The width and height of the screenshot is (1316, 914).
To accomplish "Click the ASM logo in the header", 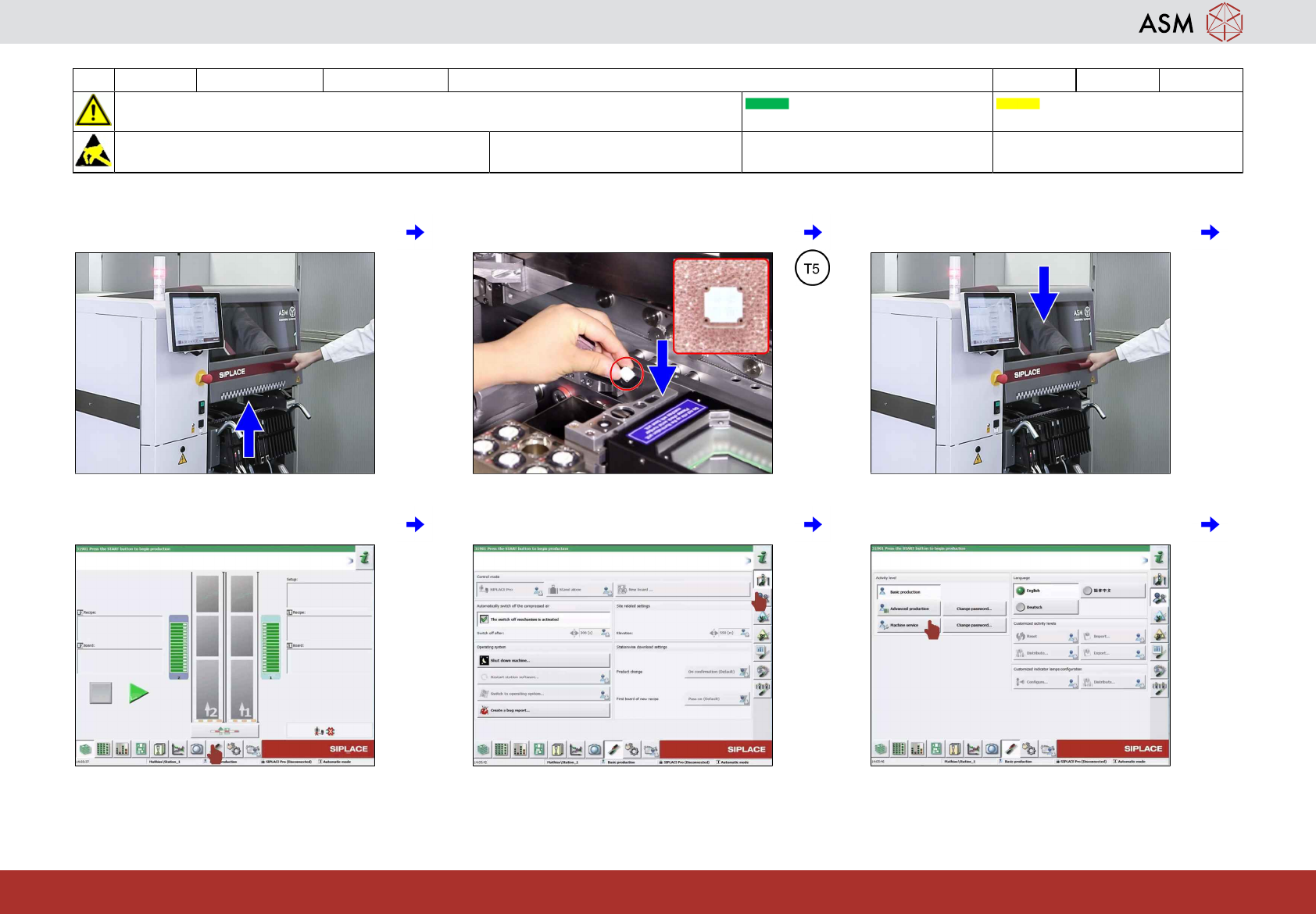I will (1190, 22).
